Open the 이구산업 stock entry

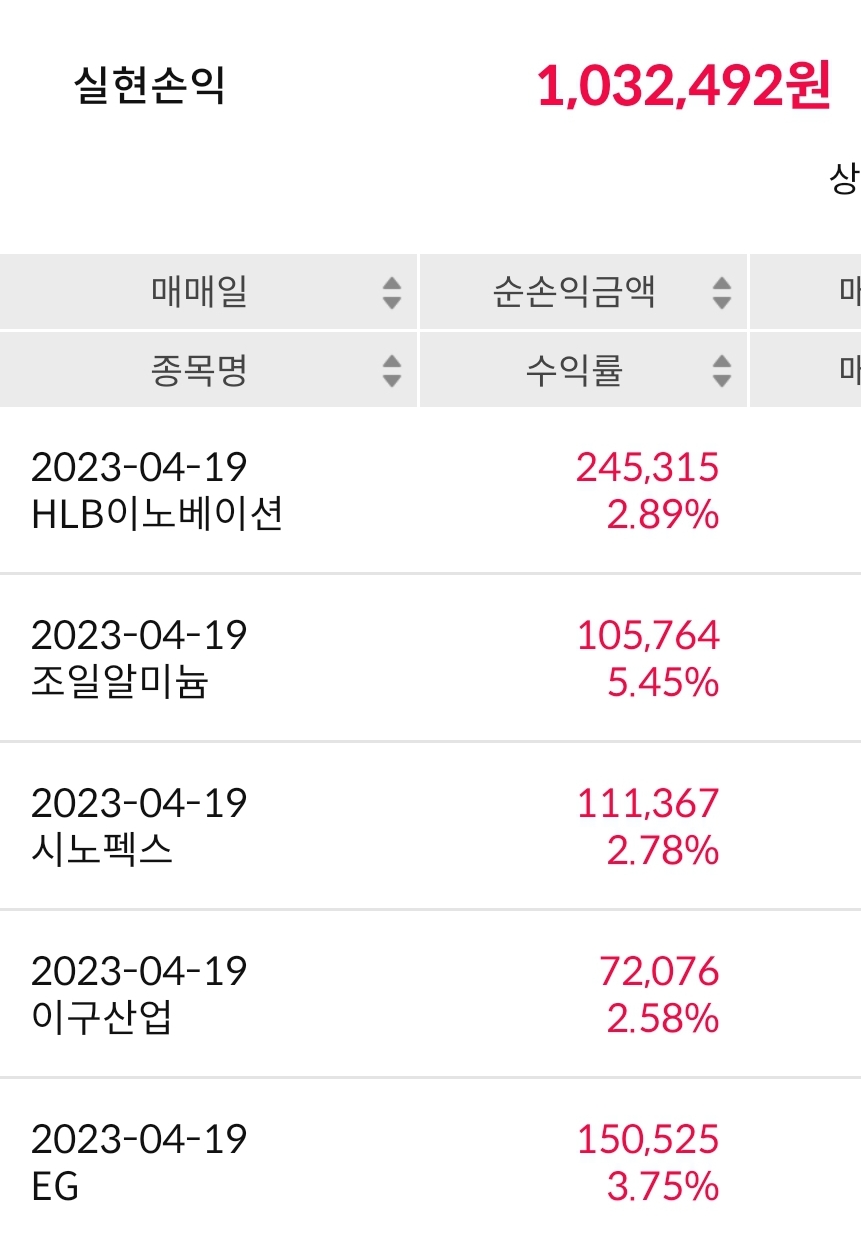(x=102, y=1019)
